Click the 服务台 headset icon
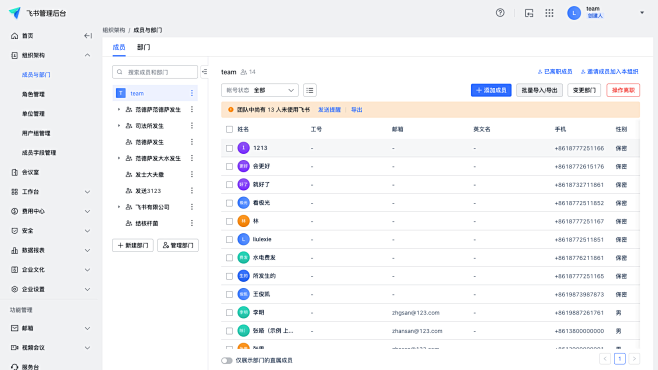Screen dimensions: 658x370 pyautogui.click(x=15, y=367)
